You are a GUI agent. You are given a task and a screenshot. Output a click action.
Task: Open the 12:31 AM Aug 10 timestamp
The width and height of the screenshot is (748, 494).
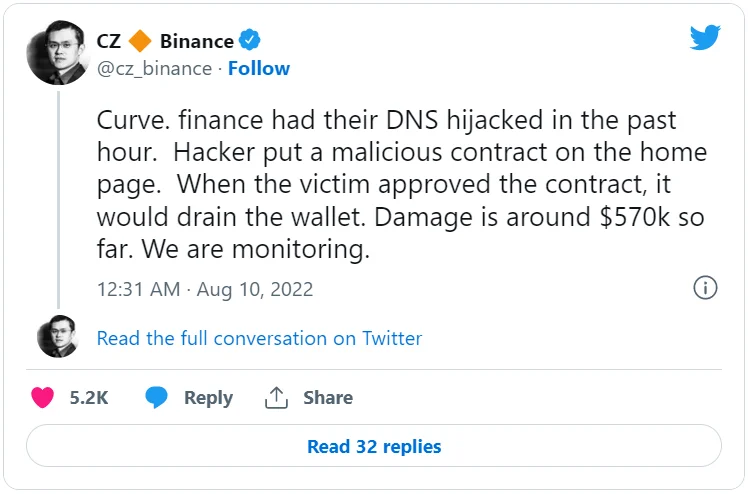(205, 289)
